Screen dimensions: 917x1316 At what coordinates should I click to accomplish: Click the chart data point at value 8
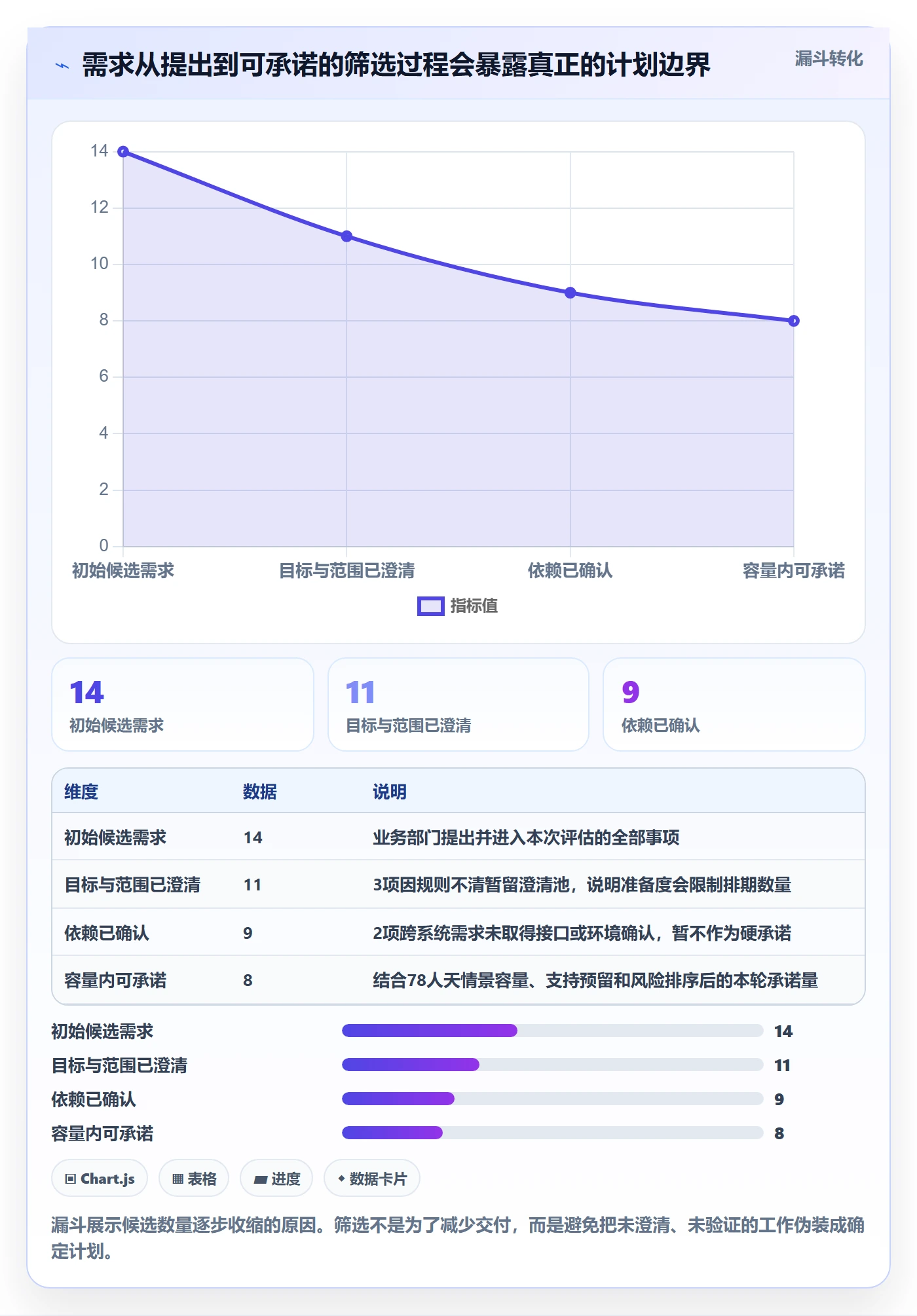(794, 321)
